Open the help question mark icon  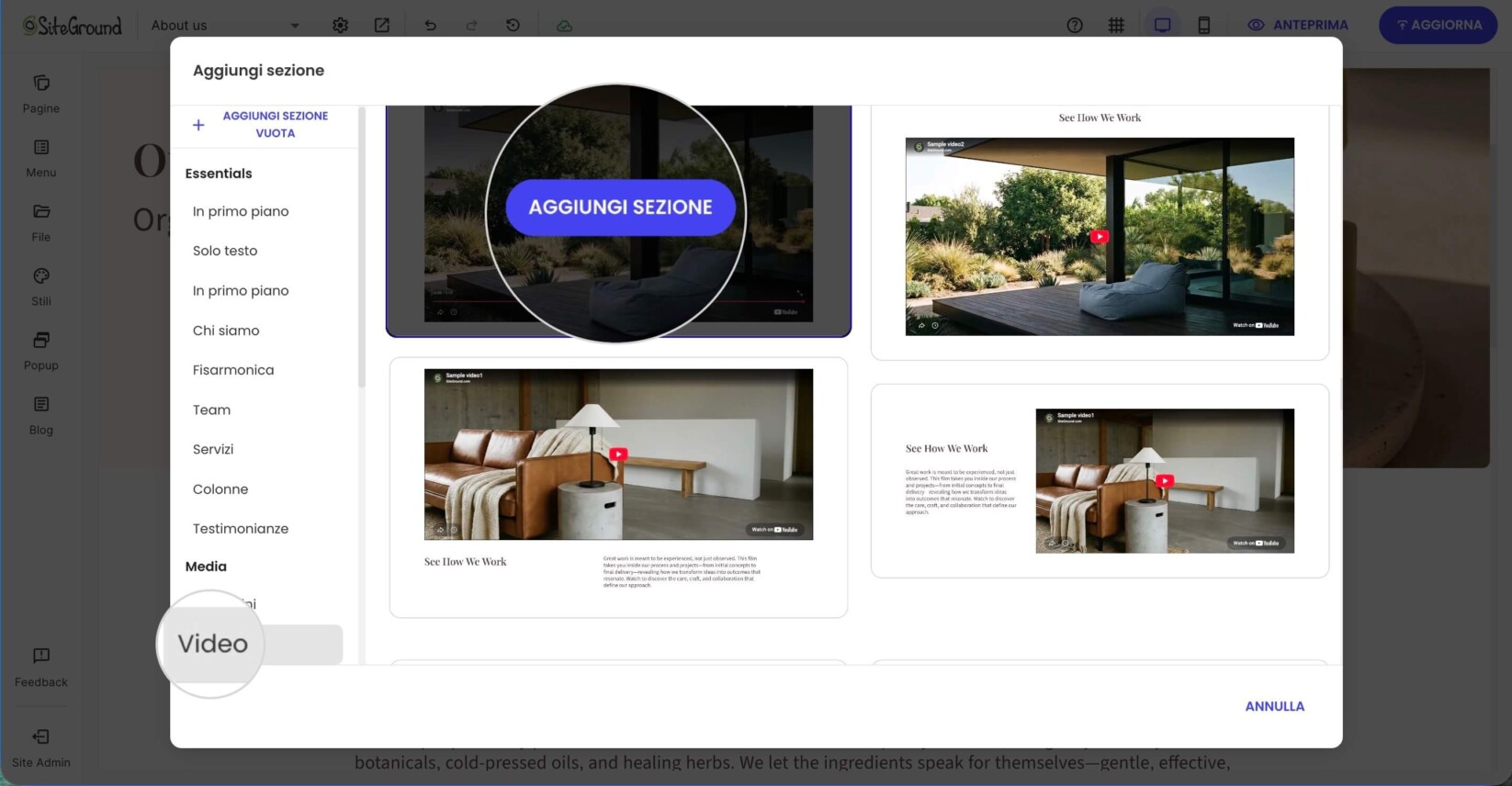point(1075,26)
